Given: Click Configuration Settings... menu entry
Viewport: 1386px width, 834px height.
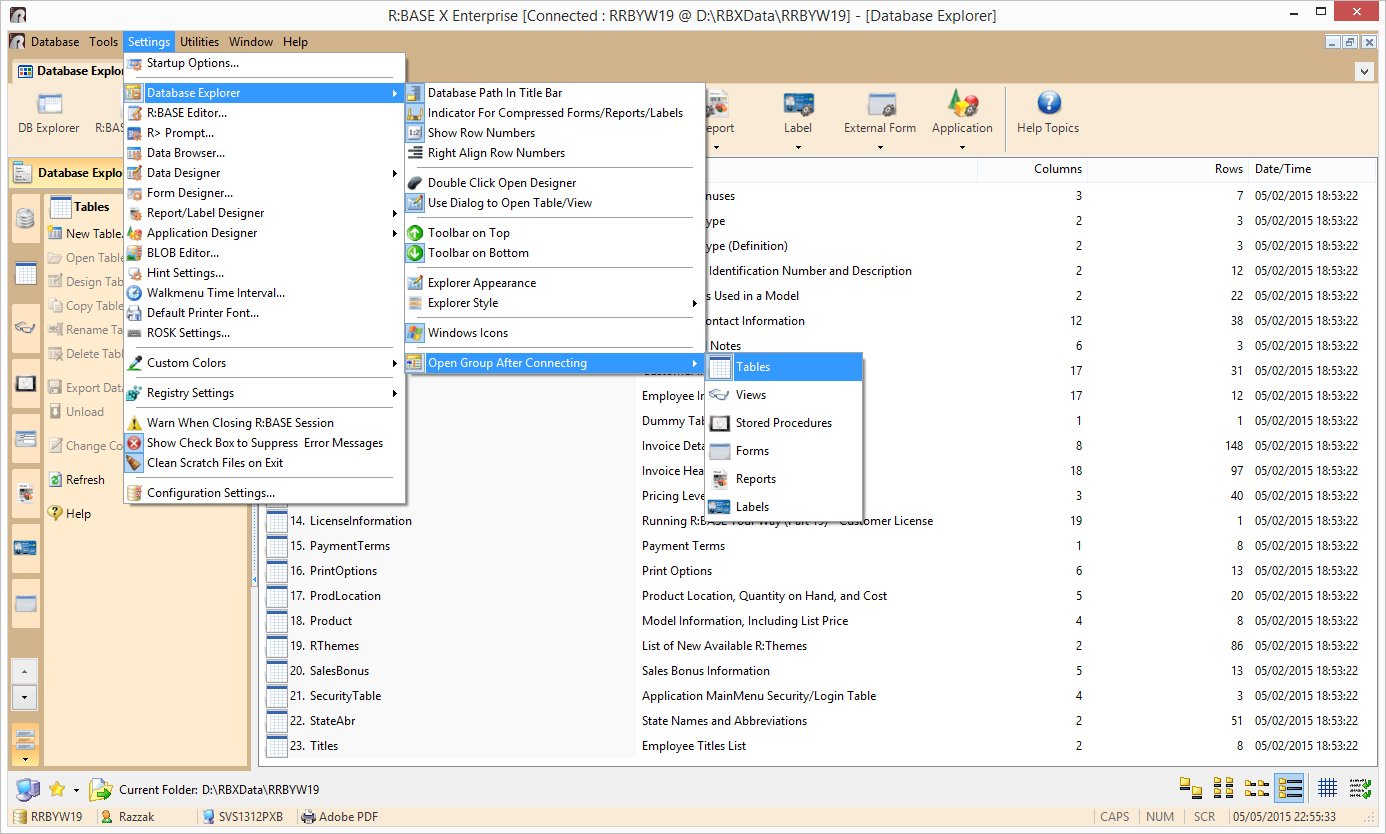Looking at the screenshot, I should click(x=210, y=493).
